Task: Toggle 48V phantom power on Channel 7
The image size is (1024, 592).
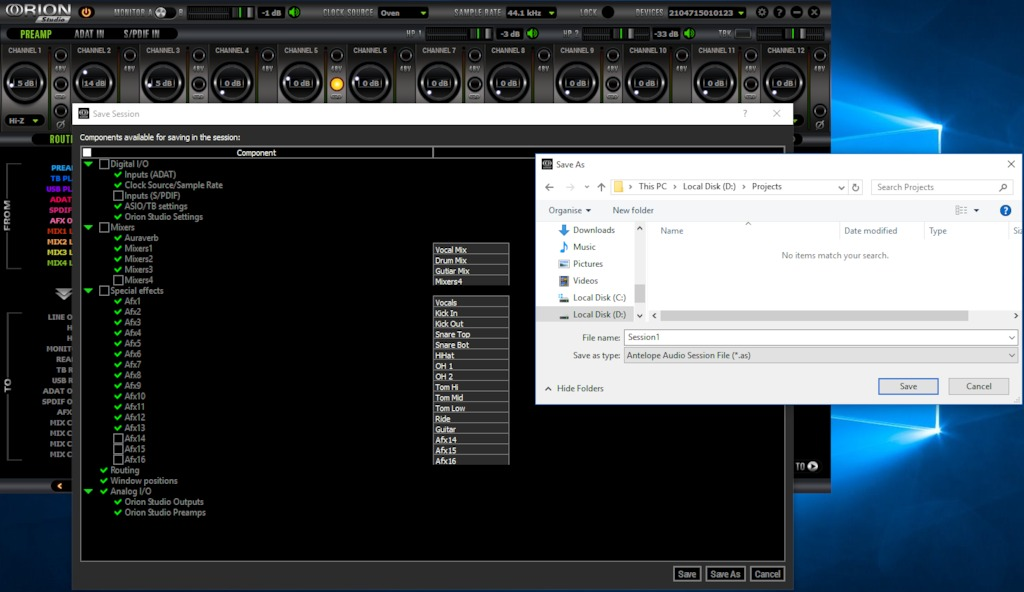Action: [475, 56]
